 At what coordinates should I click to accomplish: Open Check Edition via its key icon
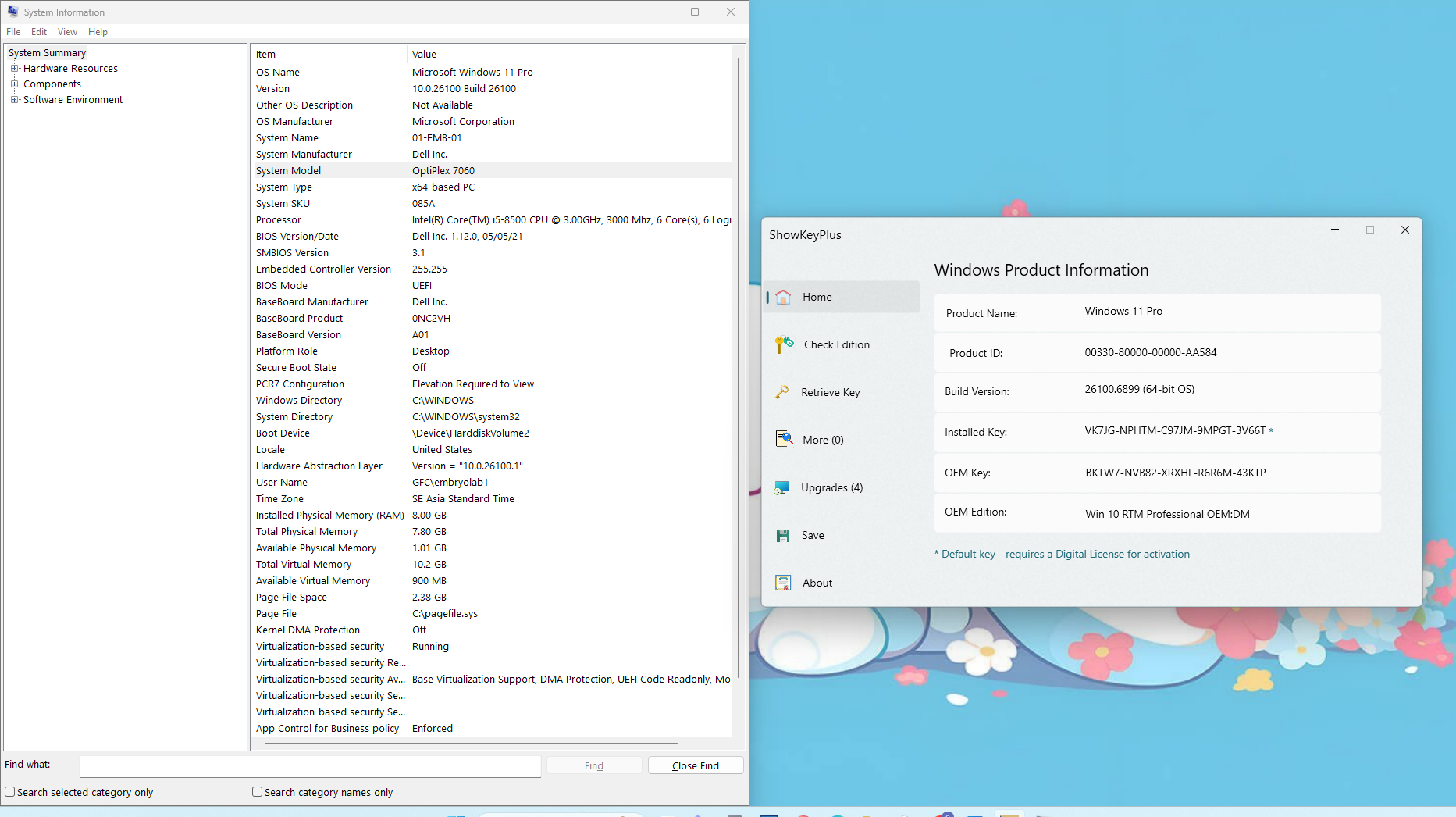[784, 344]
